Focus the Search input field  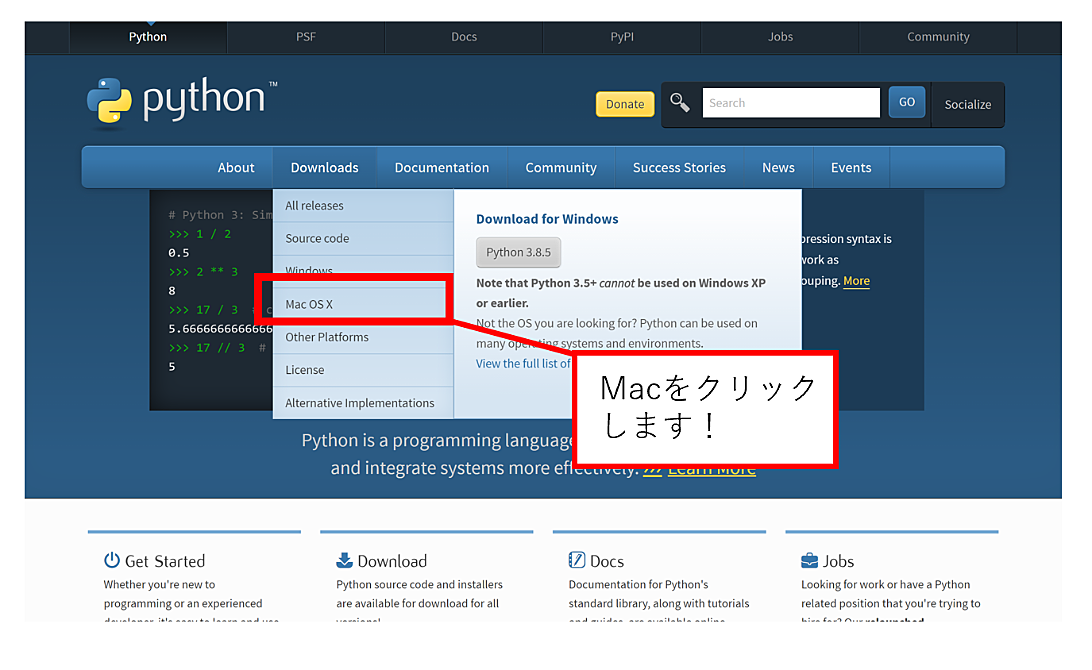(x=791, y=103)
